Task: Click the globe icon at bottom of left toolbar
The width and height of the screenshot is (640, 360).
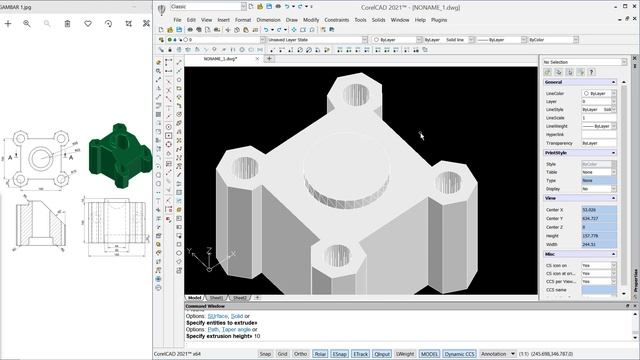Action: click(158, 279)
